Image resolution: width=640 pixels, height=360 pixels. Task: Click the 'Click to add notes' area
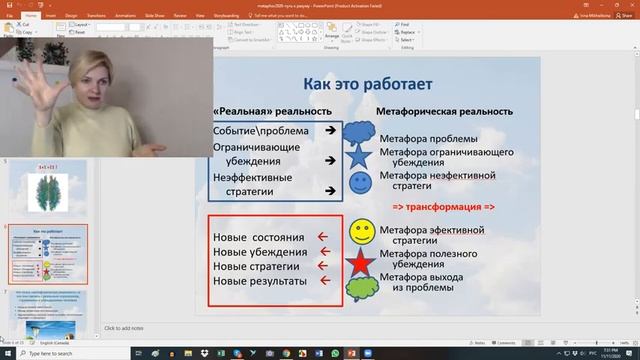[124, 328]
